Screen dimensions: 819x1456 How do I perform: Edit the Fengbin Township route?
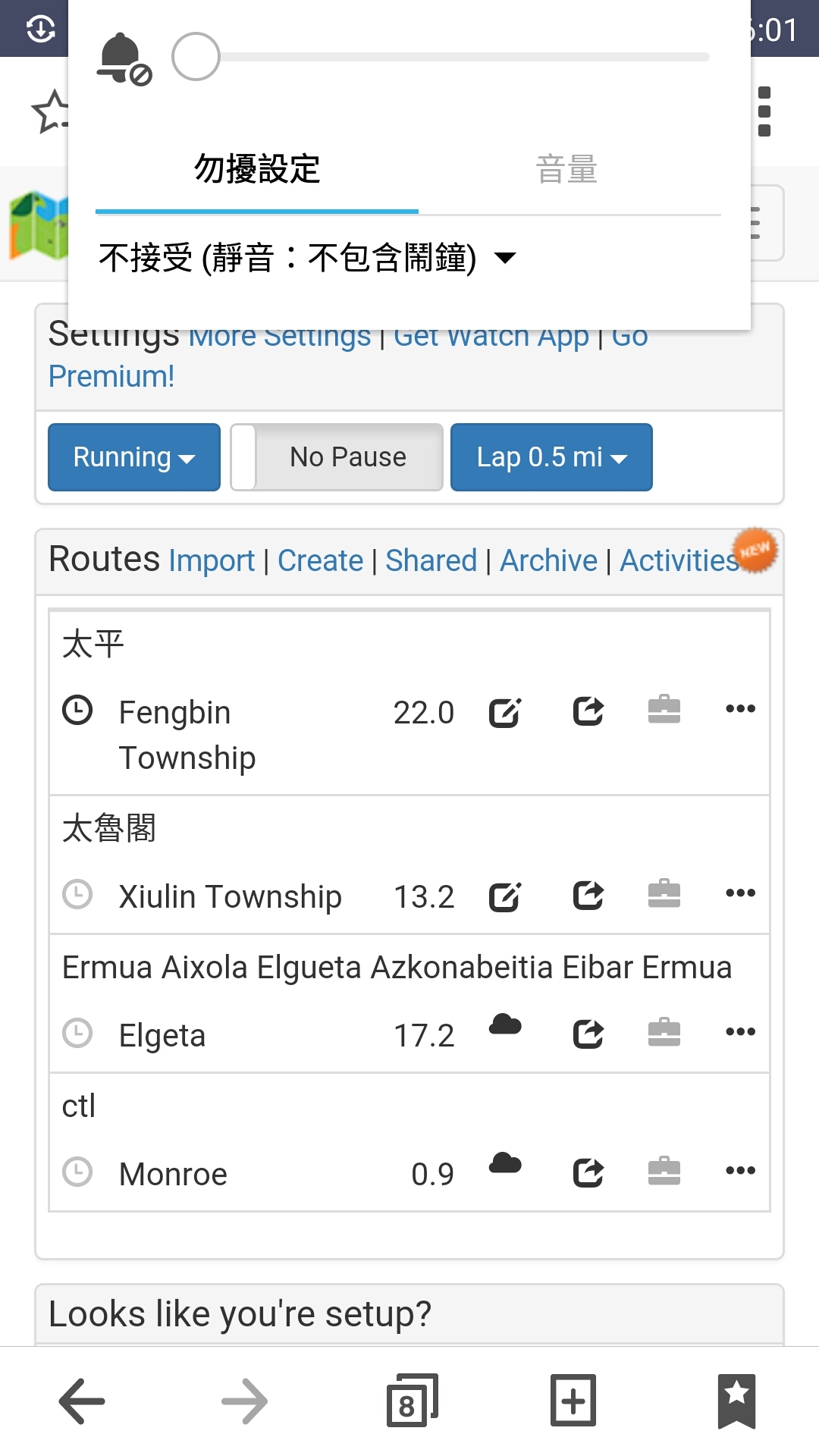pos(505,711)
